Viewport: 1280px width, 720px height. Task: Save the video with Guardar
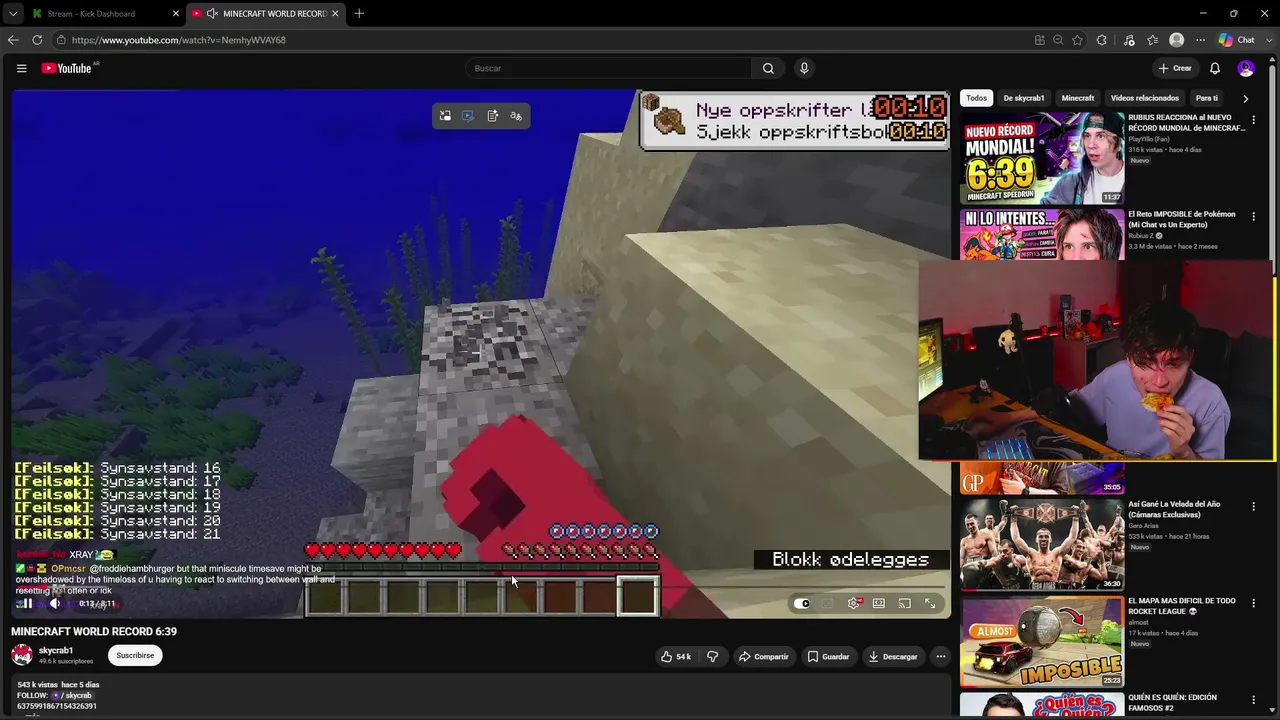tap(829, 656)
